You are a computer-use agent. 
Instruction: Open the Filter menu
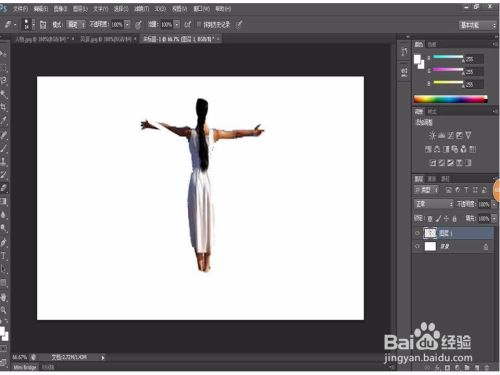pos(142,9)
